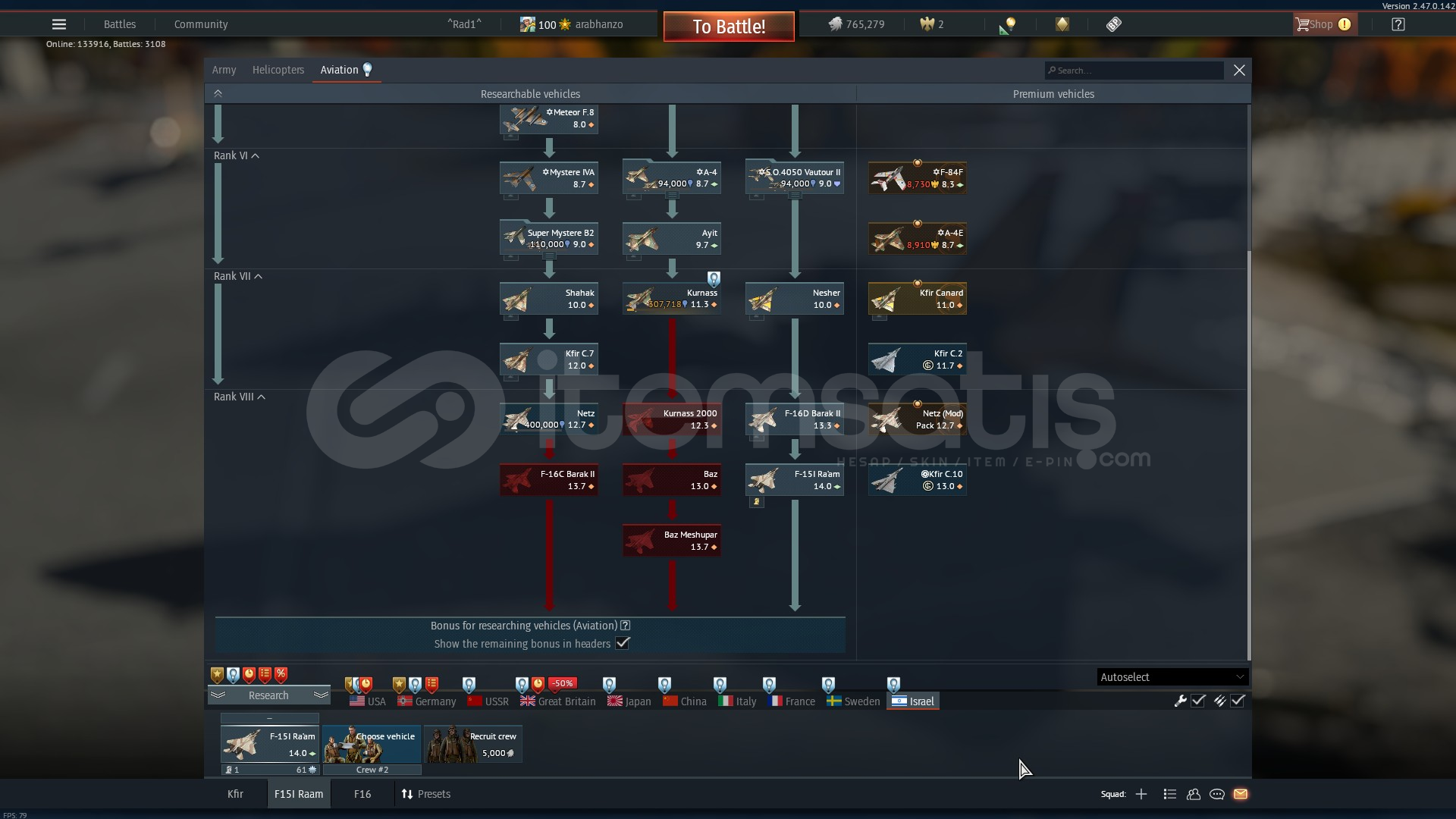Screen dimensions: 1456x819
Task: Switch to the F16 preset
Action: (362, 794)
